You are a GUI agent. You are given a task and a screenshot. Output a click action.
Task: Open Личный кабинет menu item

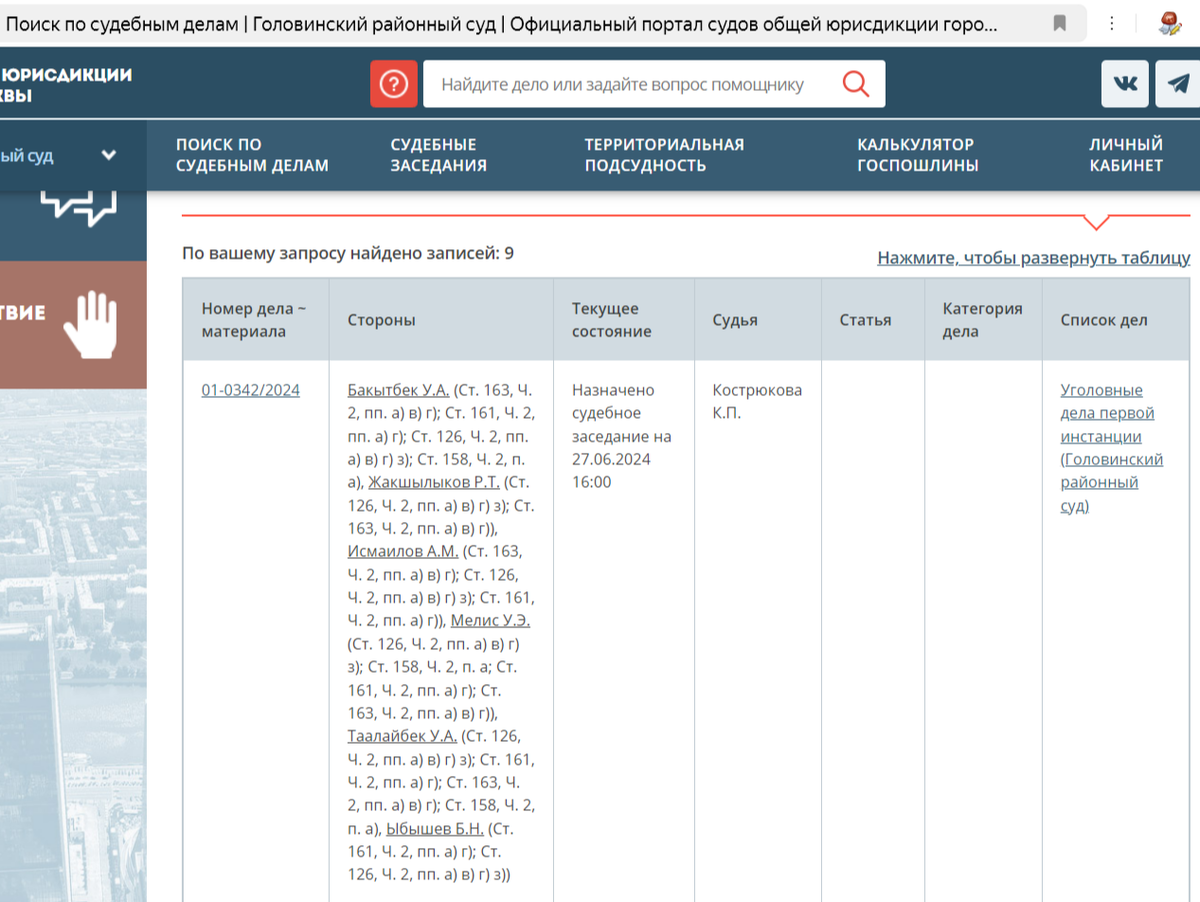[x=1126, y=155]
